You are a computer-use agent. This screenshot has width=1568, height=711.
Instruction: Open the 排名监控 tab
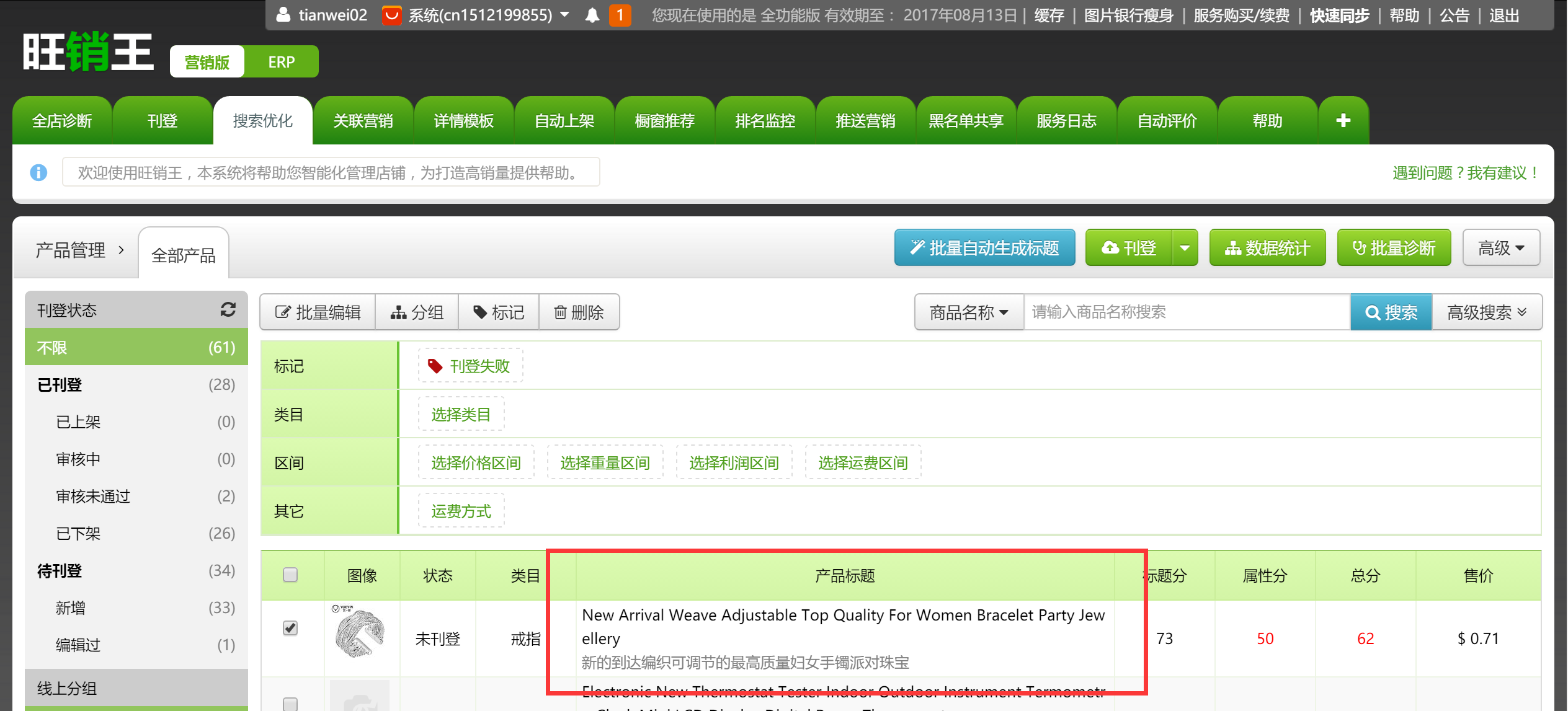coord(765,120)
